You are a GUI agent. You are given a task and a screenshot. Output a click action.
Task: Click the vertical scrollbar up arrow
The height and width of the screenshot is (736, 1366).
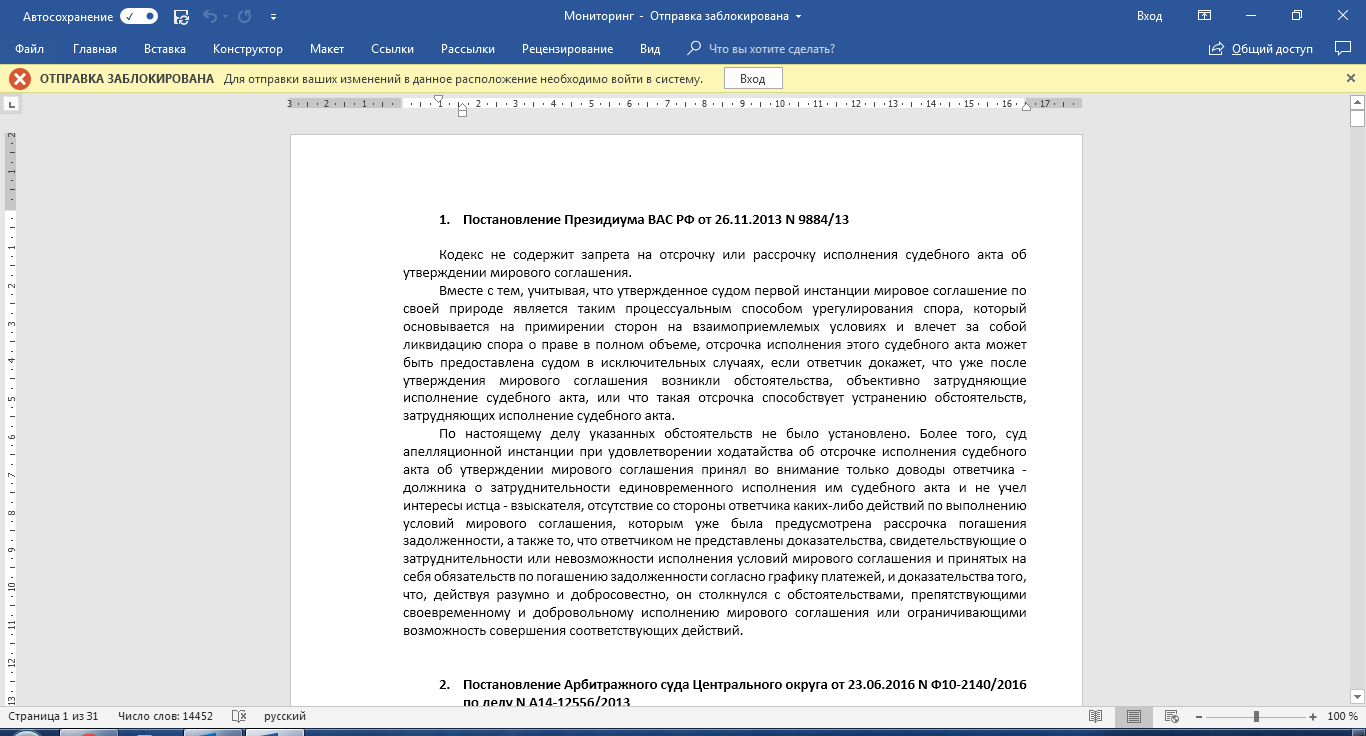point(1357,103)
